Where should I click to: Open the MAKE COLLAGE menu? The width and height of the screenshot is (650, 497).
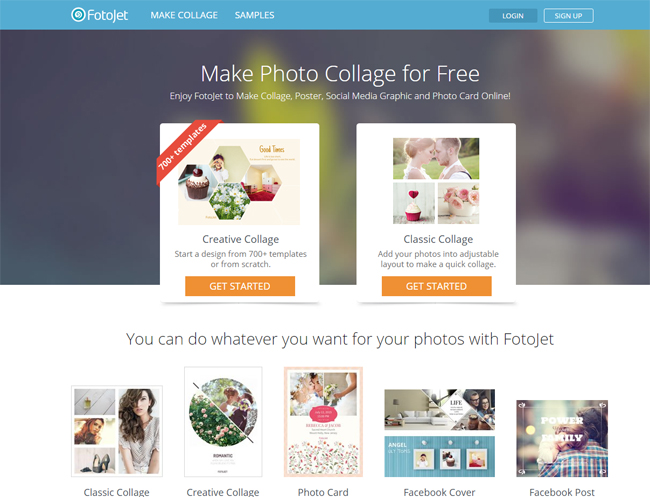(184, 15)
